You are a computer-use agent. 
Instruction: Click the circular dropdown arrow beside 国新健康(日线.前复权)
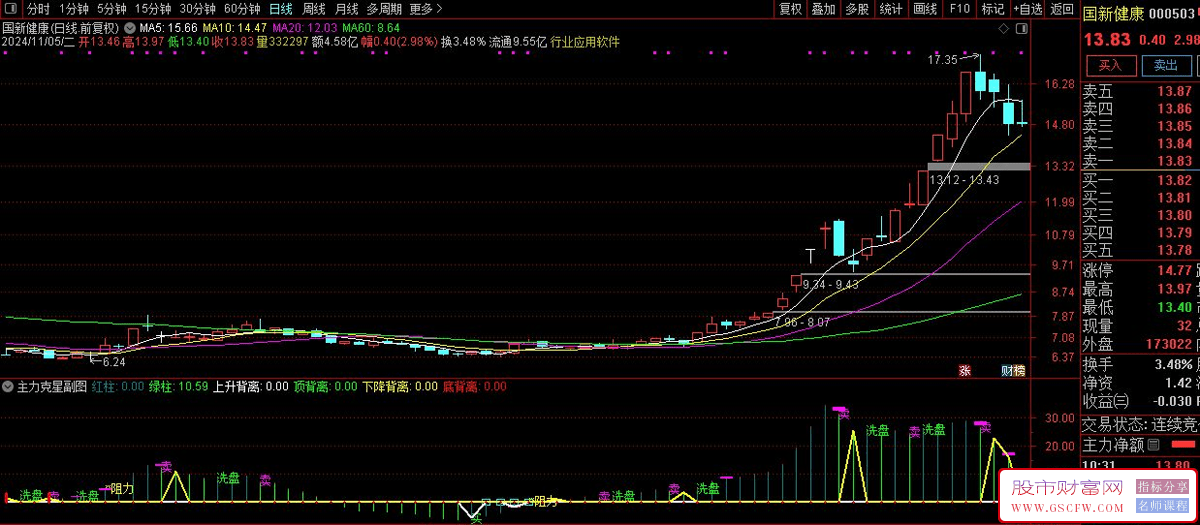pos(128,28)
